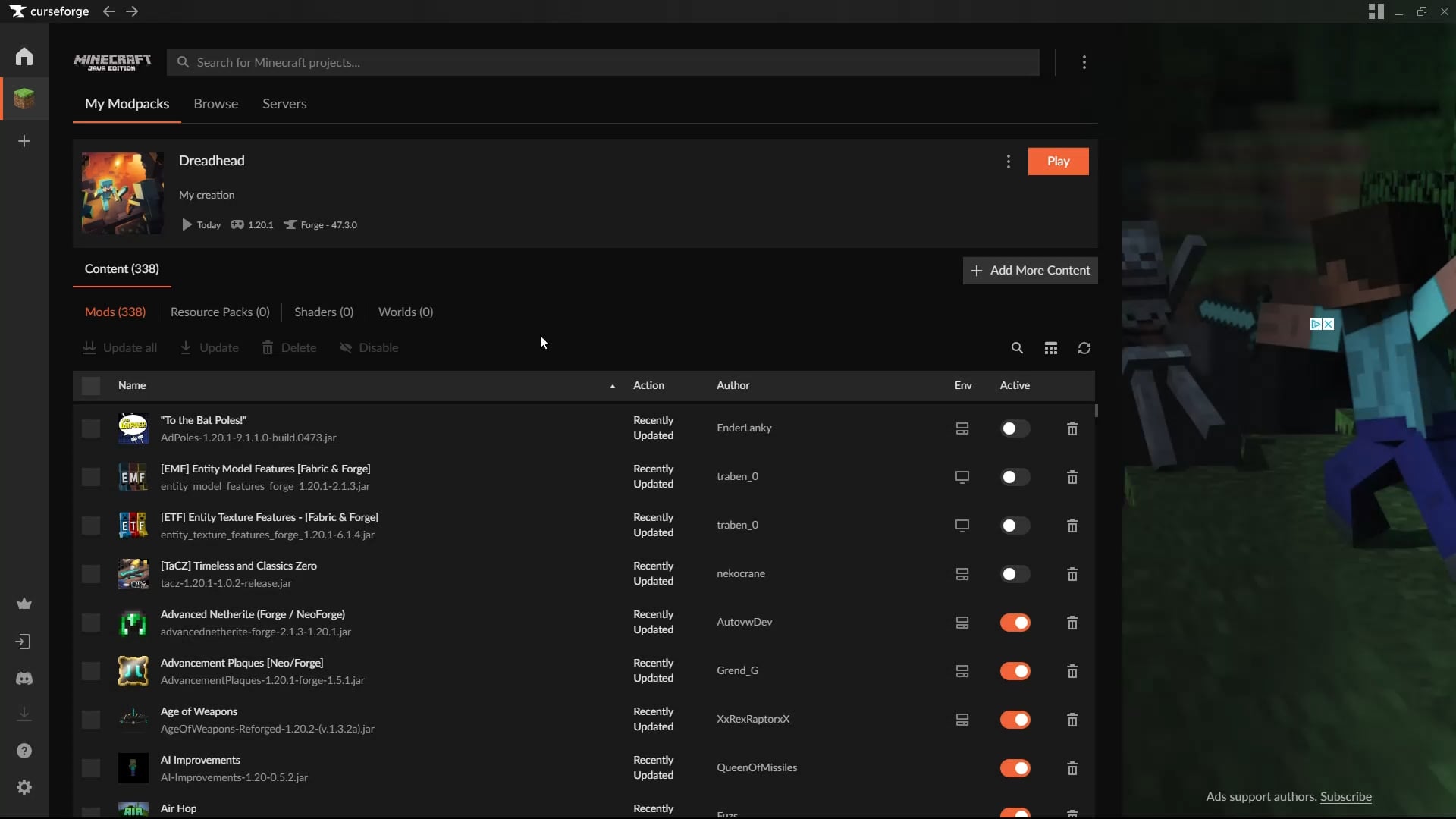The image size is (1456, 819).
Task: Open the help question mark icon
Action: pos(24,751)
